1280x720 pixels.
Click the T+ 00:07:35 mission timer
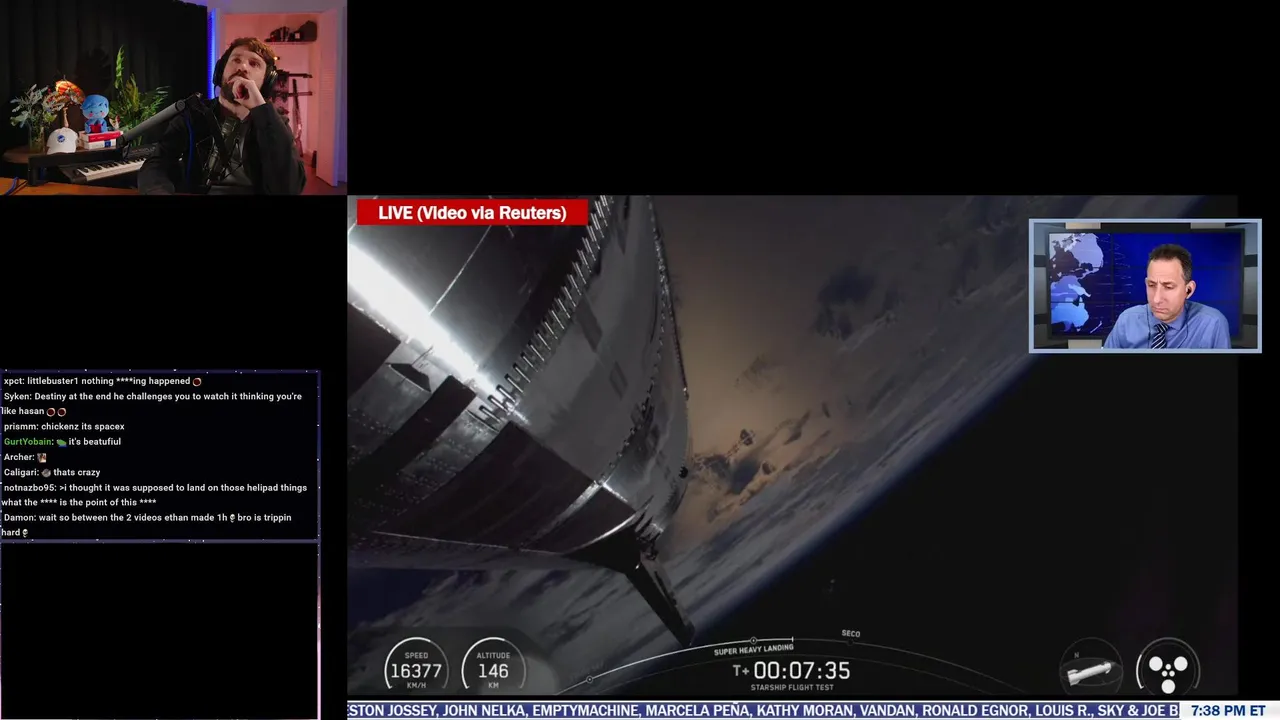click(x=791, y=670)
